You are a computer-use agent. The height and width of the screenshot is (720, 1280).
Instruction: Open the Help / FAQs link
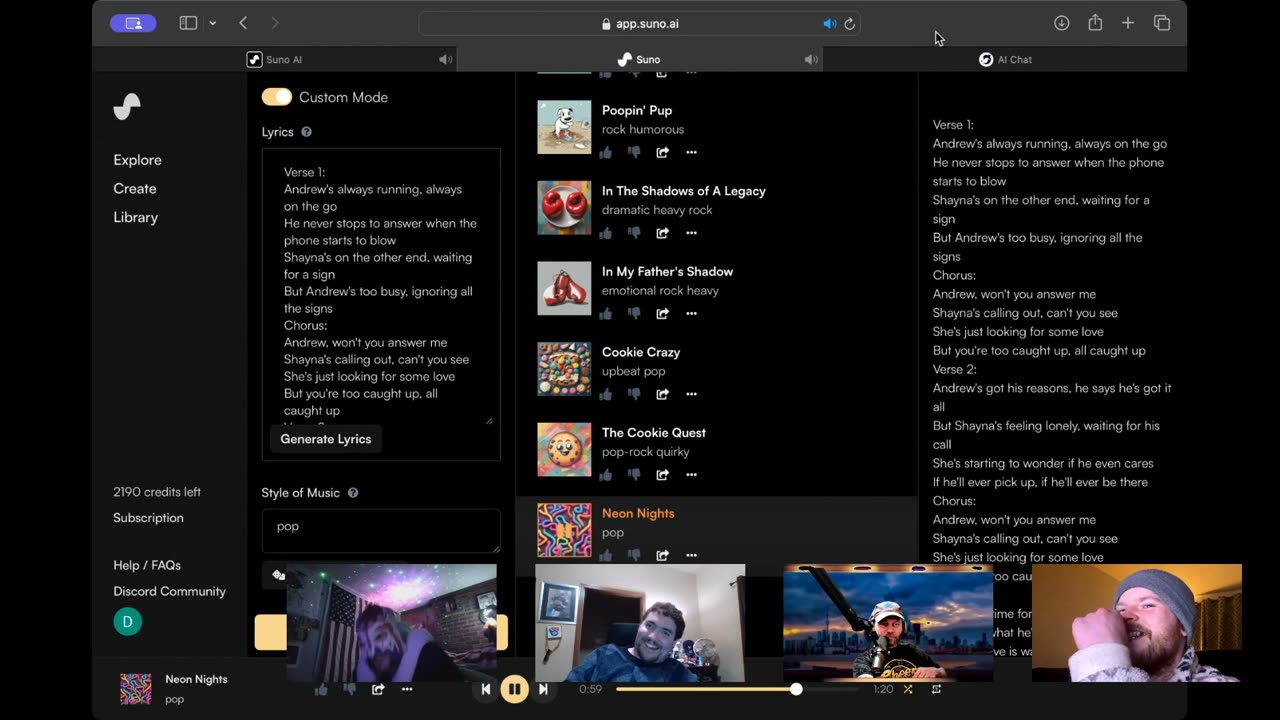click(x=147, y=565)
